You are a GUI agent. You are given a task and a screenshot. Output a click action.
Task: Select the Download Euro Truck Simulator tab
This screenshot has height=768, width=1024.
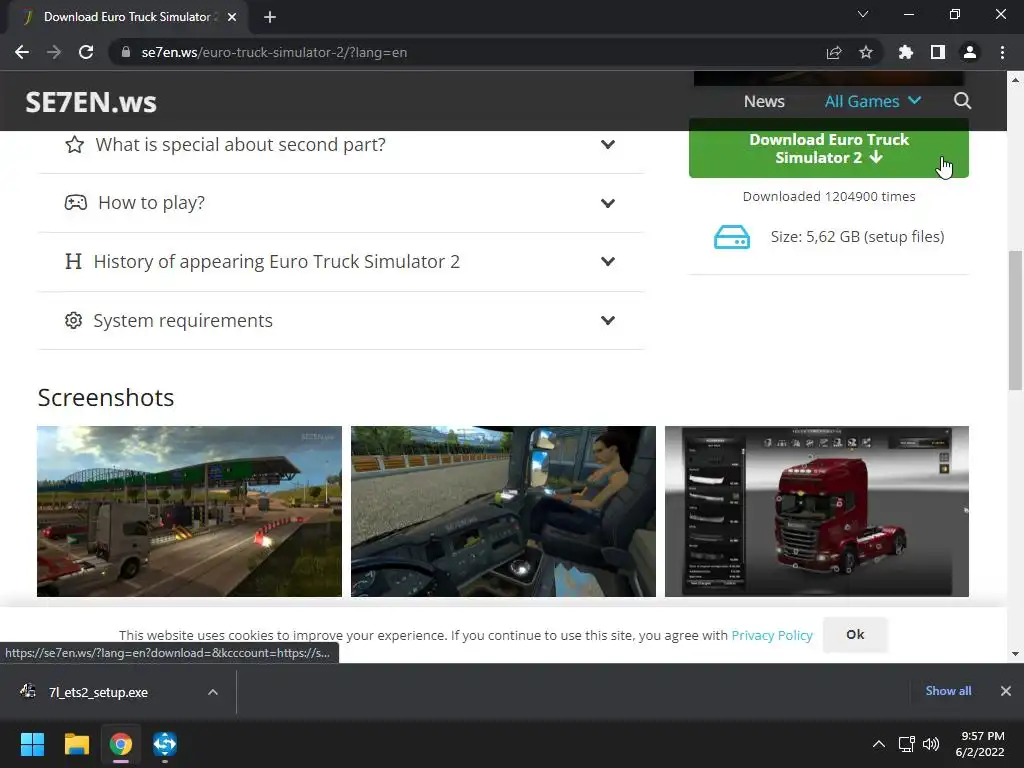(127, 17)
